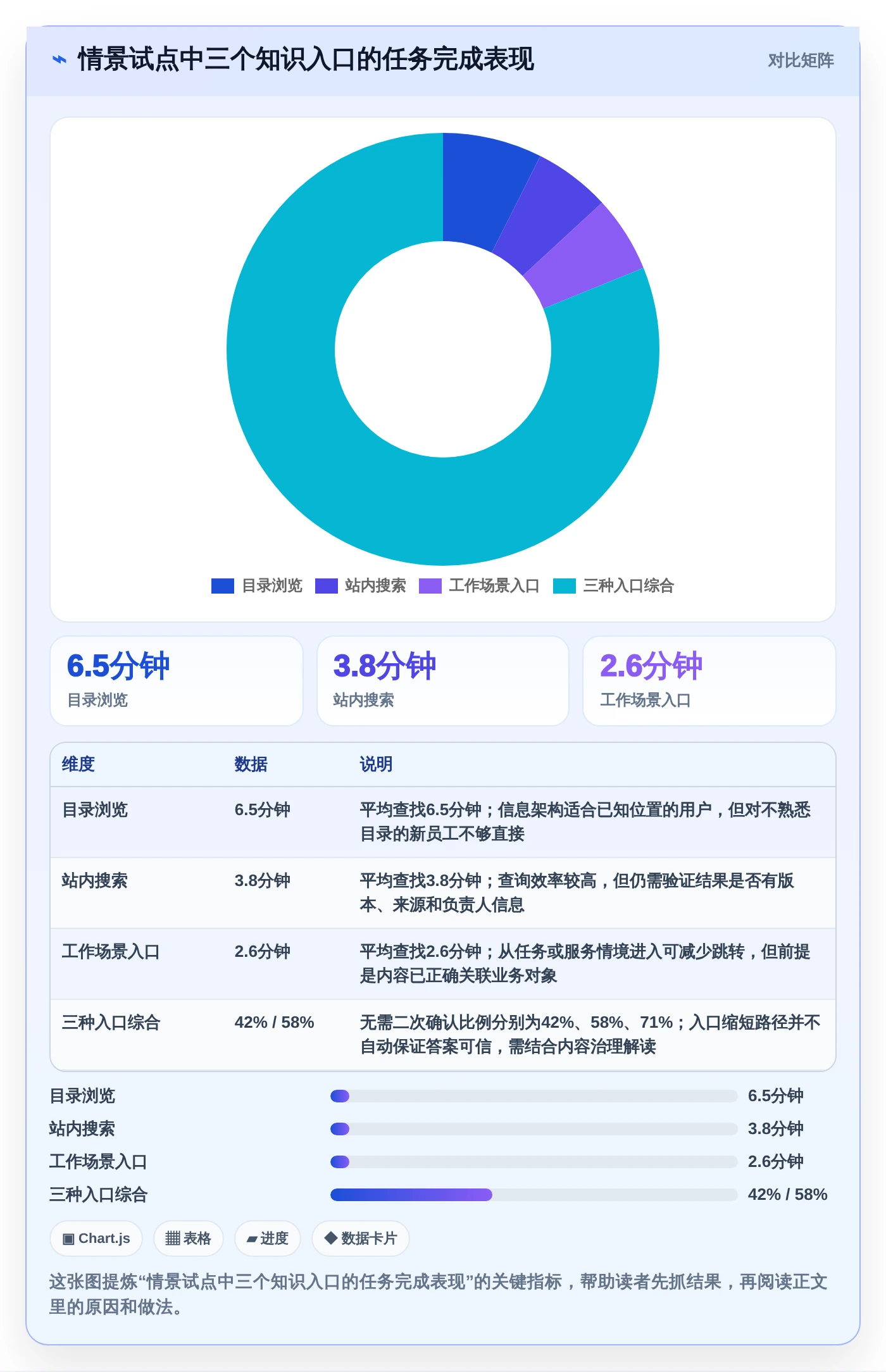The height and width of the screenshot is (1372, 886).
Task: Click the grid icon in 表格 chip
Action: click(173, 1238)
